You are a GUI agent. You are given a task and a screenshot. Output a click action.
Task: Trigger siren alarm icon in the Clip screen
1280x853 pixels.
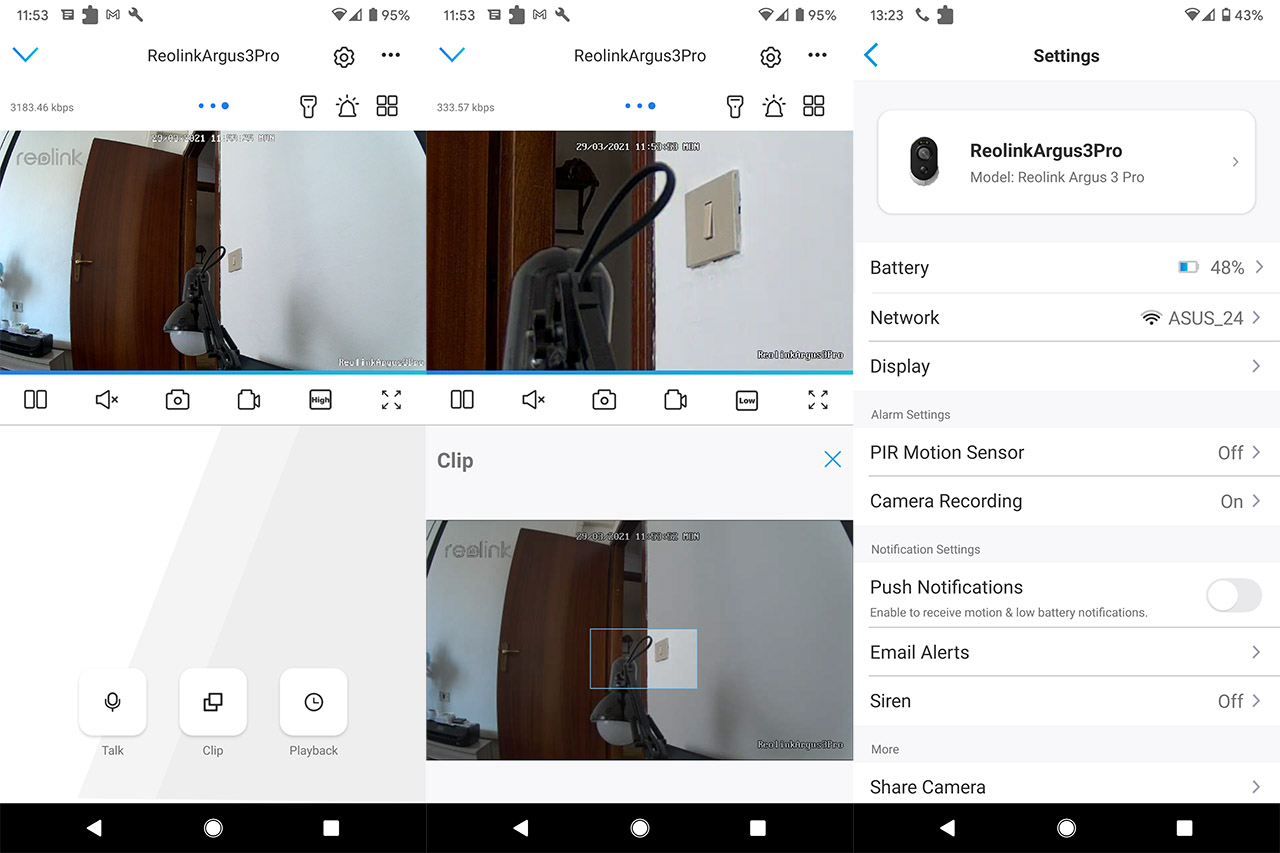(x=773, y=106)
